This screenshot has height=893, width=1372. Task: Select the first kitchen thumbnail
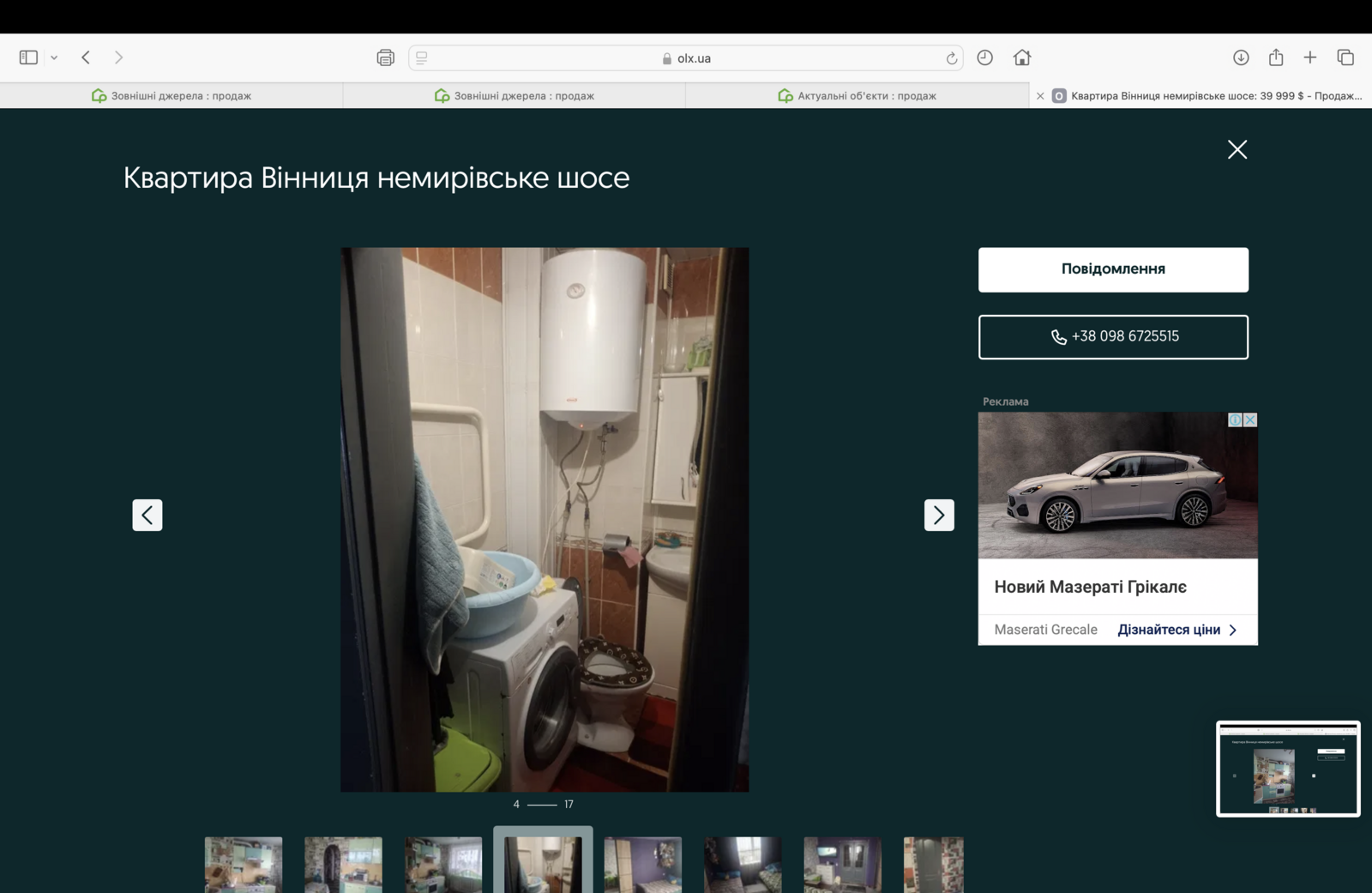coord(244,865)
